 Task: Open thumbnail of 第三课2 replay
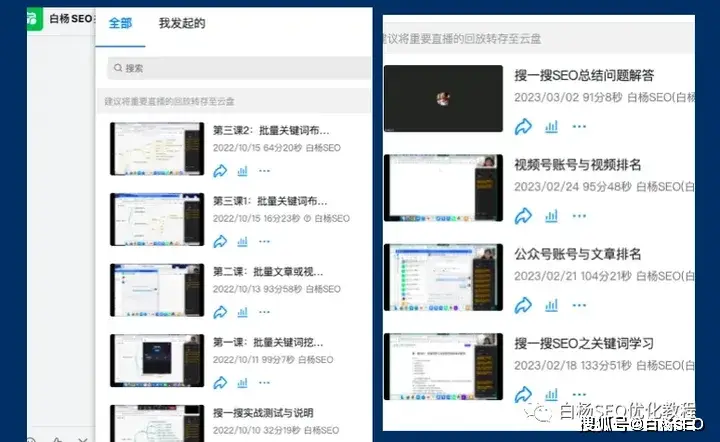pos(157,149)
